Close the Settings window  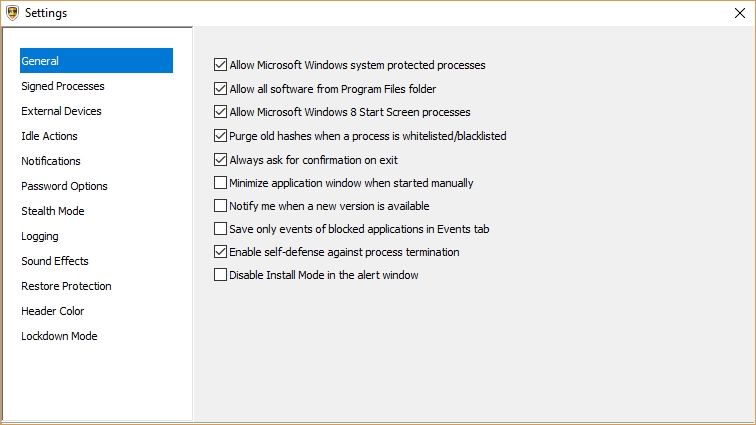click(738, 13)
